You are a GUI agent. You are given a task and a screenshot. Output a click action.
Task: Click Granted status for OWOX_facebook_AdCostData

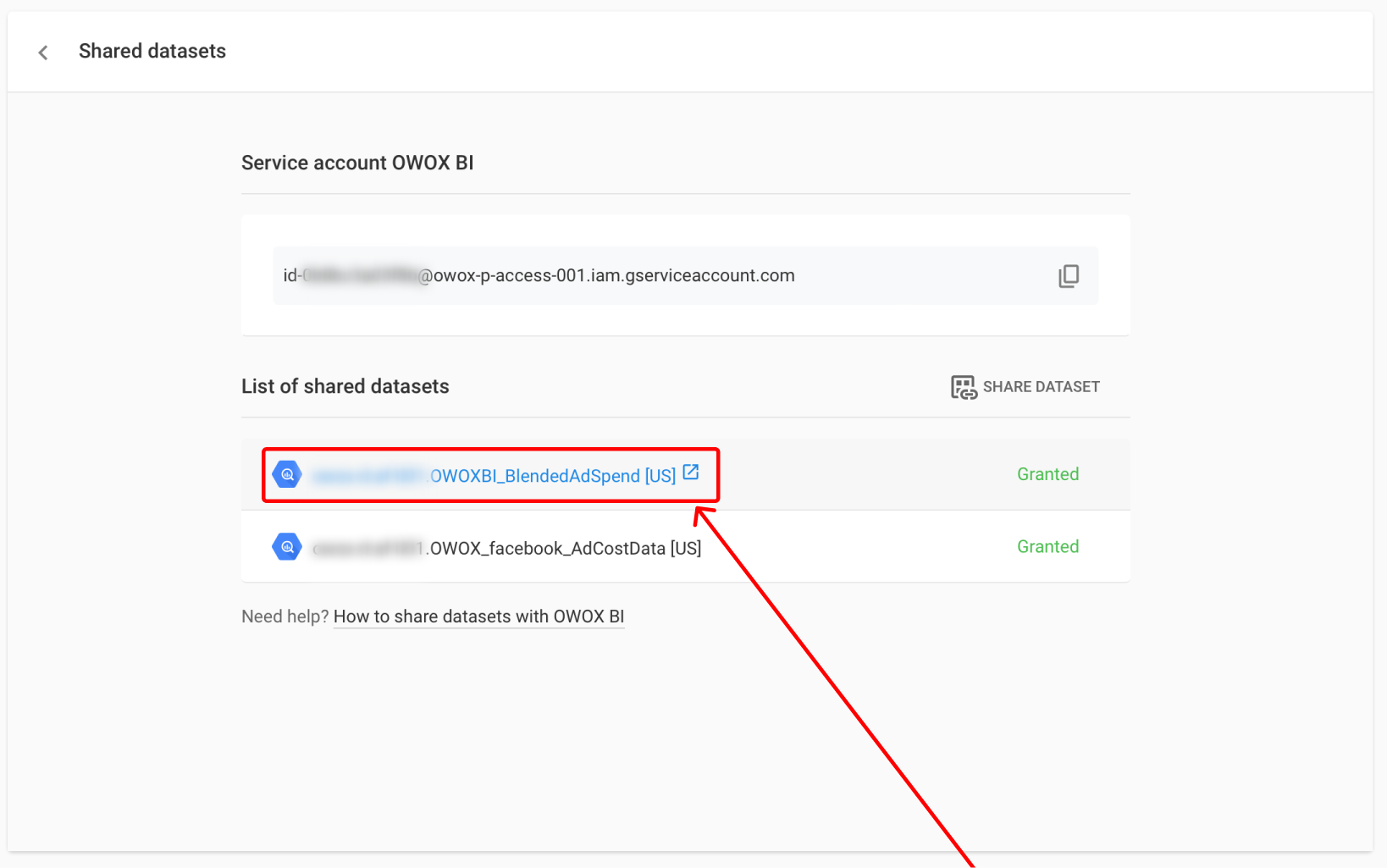[1047, 547]
